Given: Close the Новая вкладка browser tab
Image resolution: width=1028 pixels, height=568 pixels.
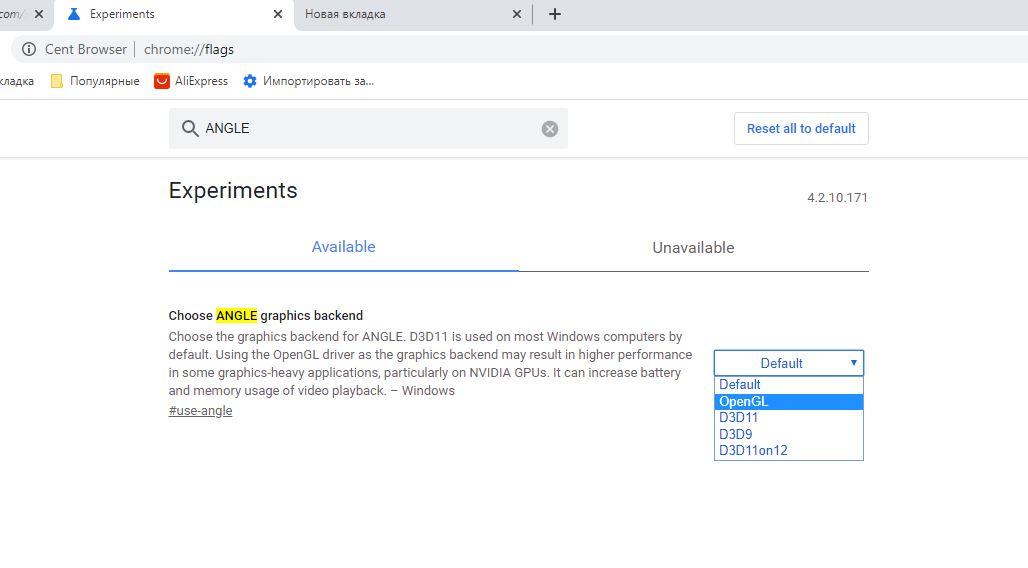Looking at the screenshot, I should (516, 14).
